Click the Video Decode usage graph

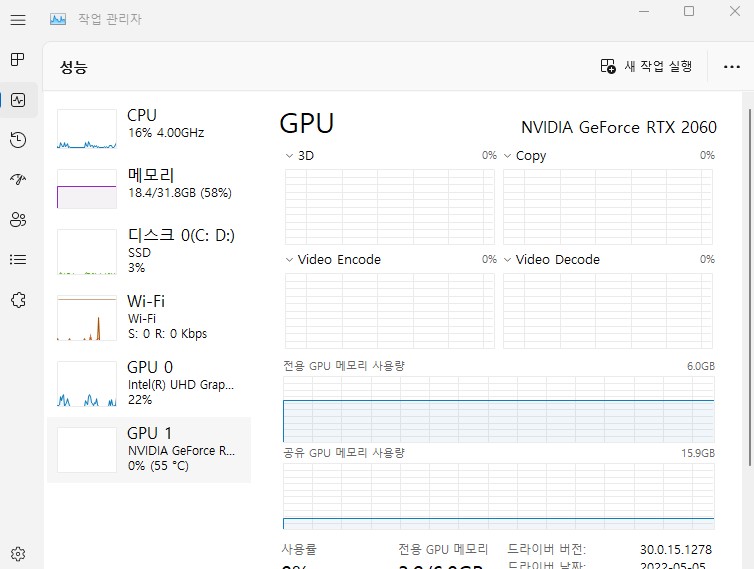tap(608, 311)
